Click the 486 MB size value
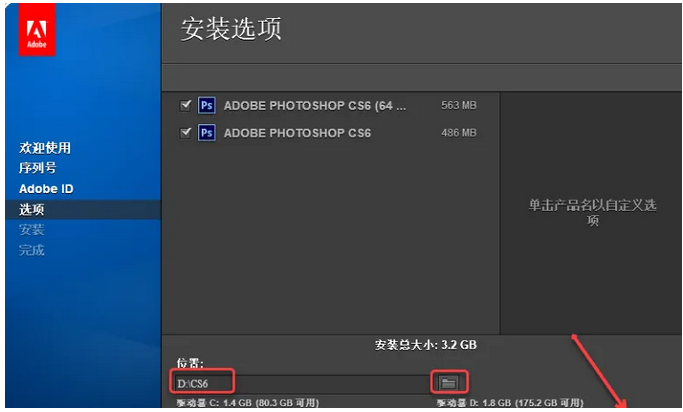 tap(459, 132)
